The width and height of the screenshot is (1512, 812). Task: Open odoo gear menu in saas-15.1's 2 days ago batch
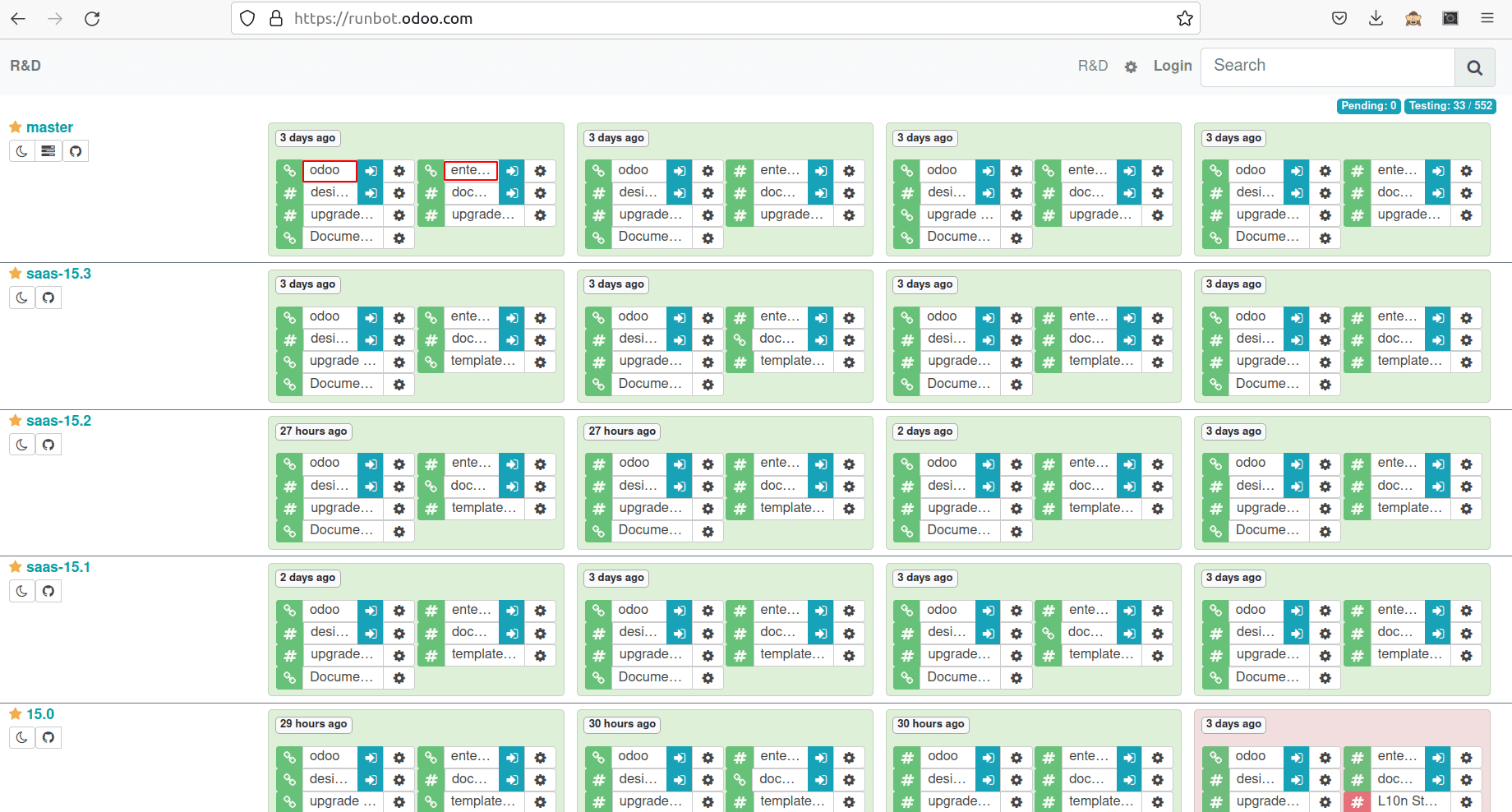tap(399, 611)
